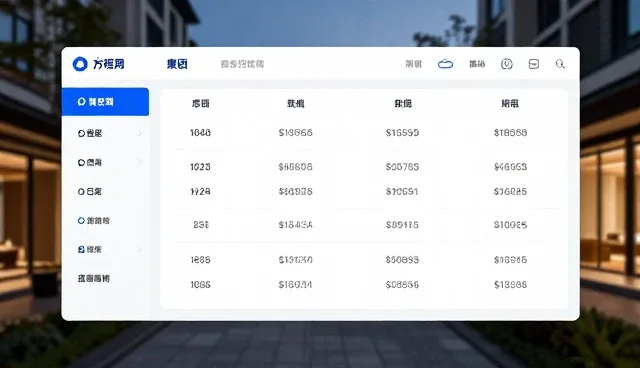Sort by the last table column header
The width and height of the screenshot is (640, 368).
(x=510, y=104)
